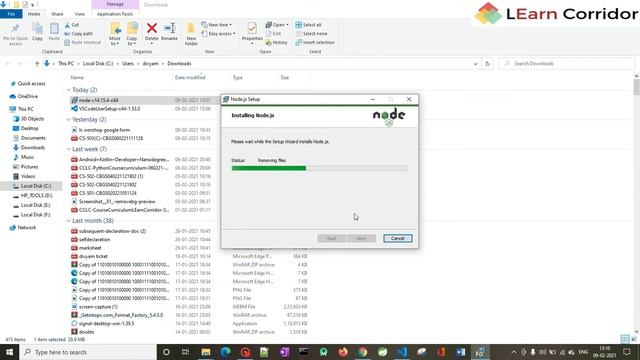Open Properties from the ribbon
This screenshot has width=640, height=360.
click(x=252, y=32)
